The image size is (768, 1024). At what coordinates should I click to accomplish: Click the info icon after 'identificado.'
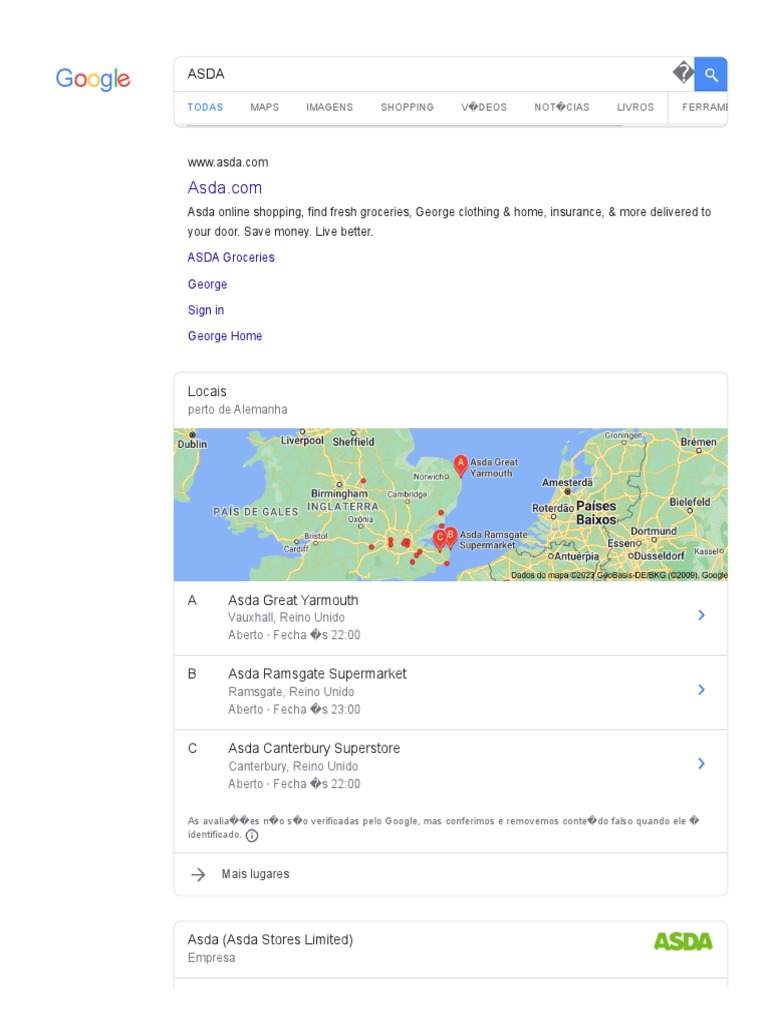(x=252, y=835)
